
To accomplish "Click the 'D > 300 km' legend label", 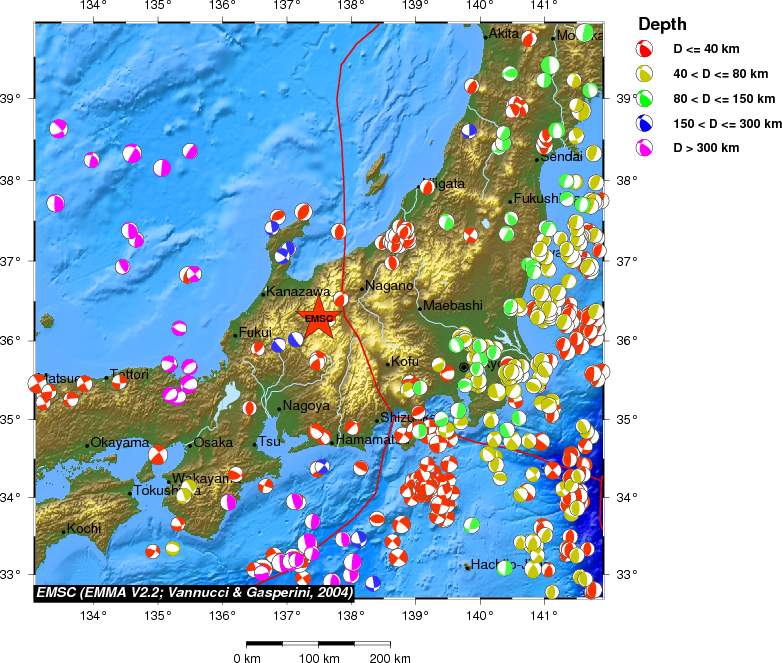I will coord(706,148).
